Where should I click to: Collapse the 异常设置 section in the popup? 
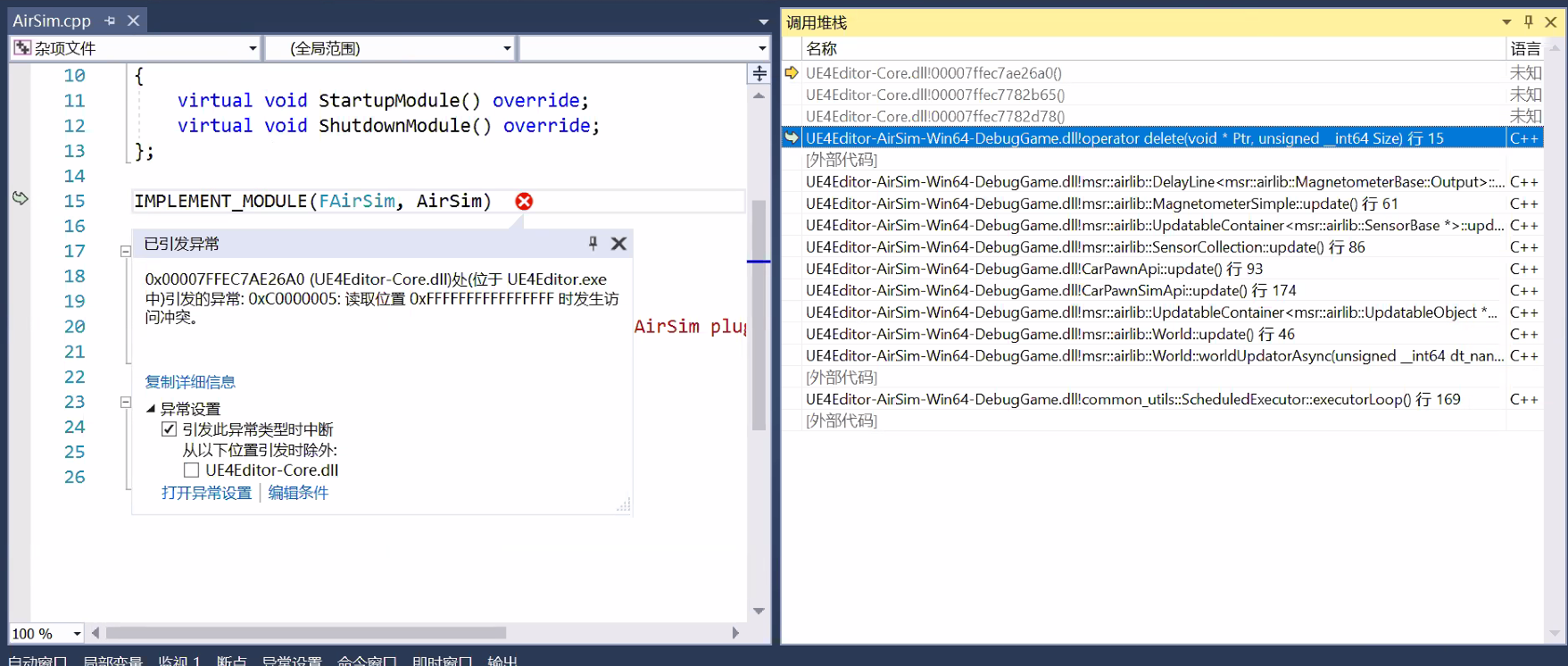pos(150,409)
